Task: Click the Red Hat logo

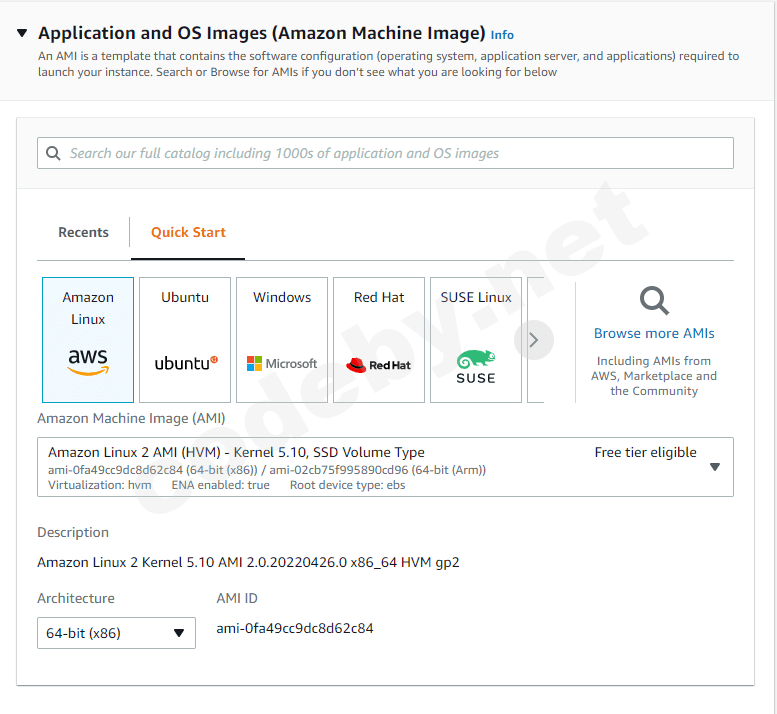Action: (379, 365)
